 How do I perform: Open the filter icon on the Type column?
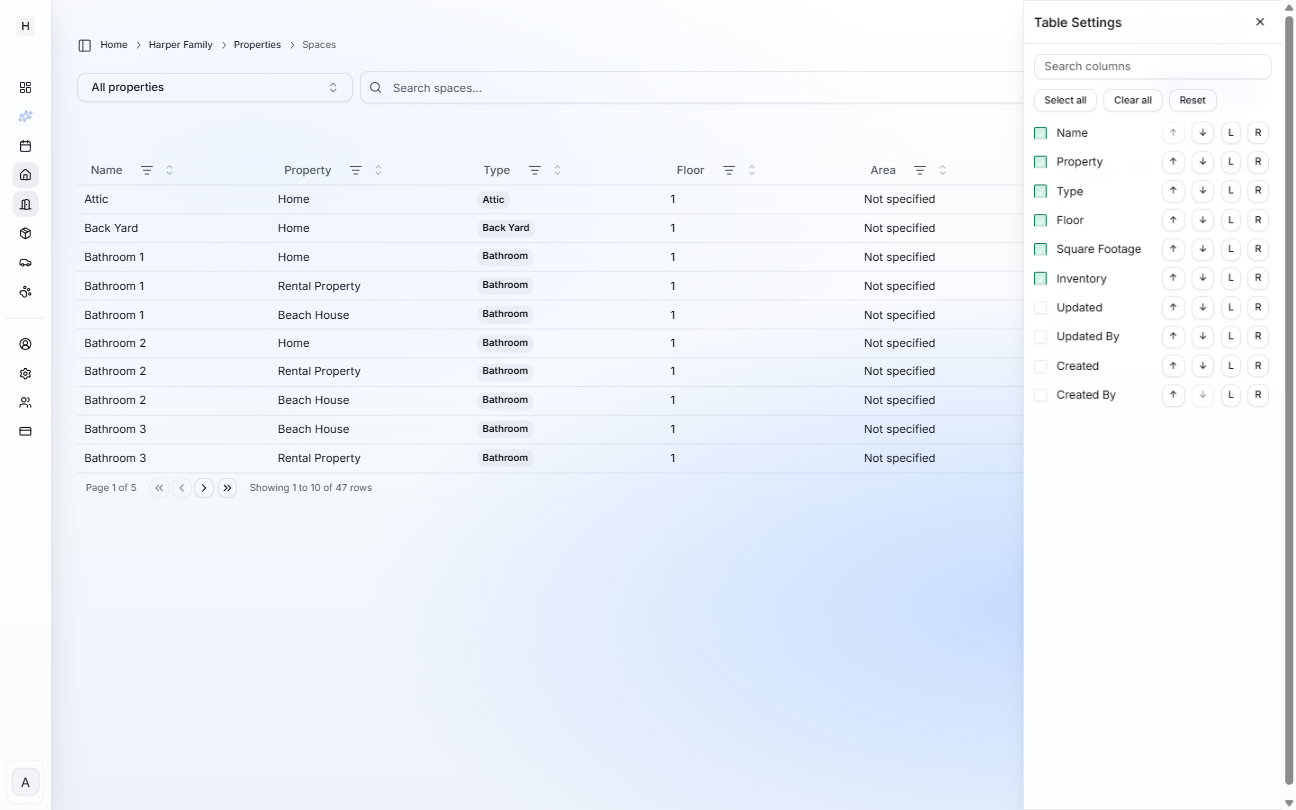coord(533,170)
